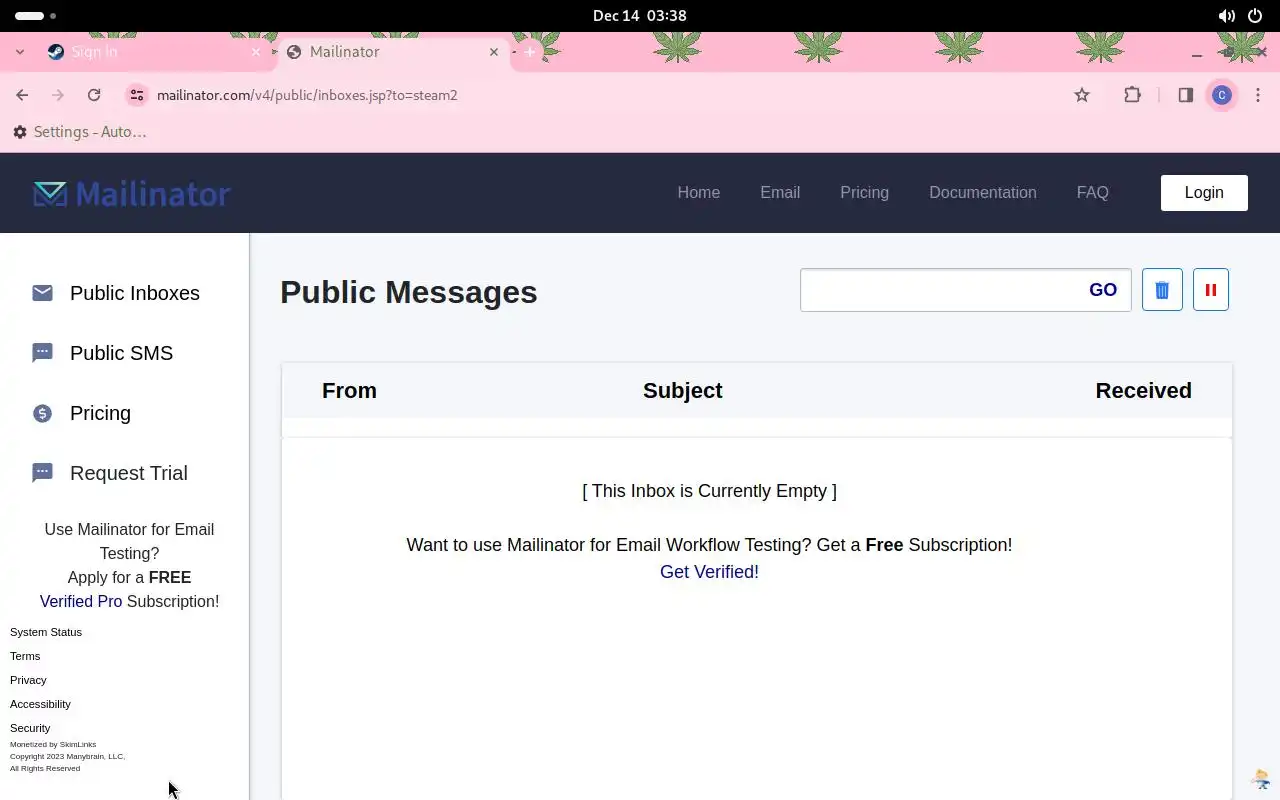Open the FAQ menu item
Image resolution: width=1280 pixels, height=800 pixels.
point(1093,192)
